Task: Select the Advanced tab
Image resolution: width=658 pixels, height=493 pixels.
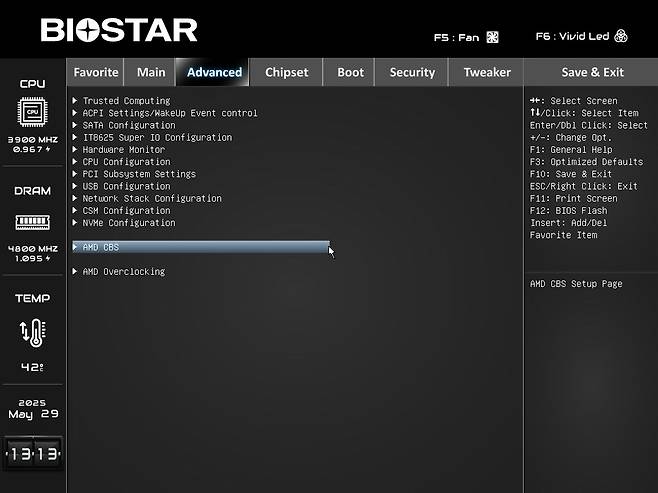Action: pos(214,72)
